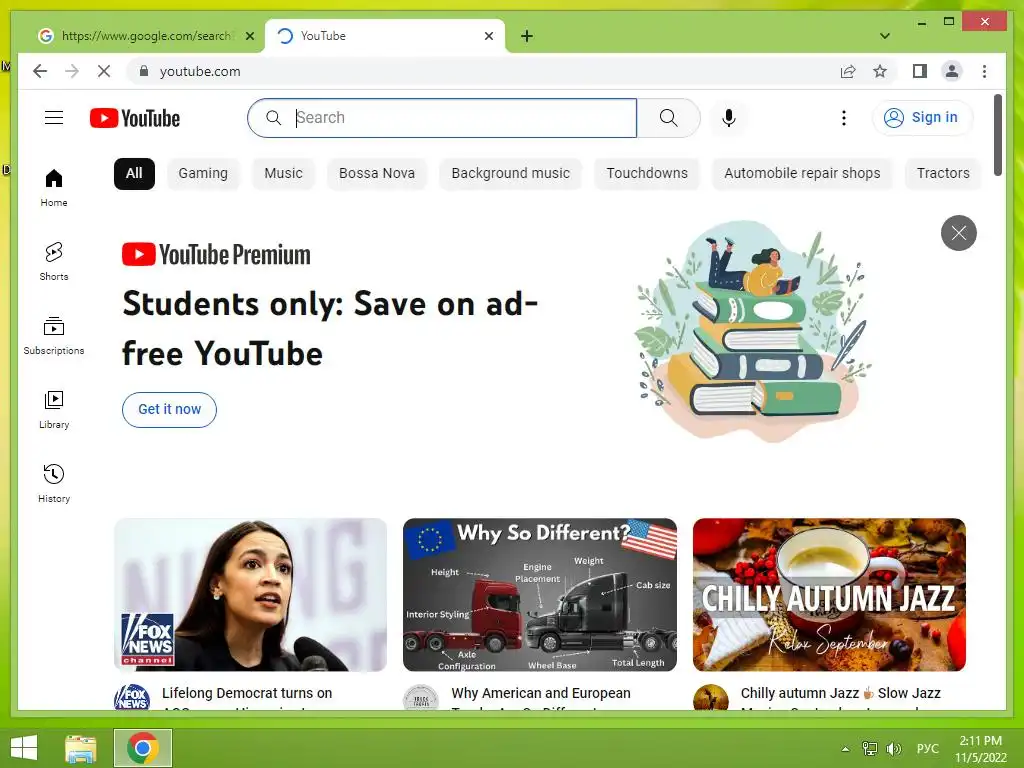Select the Music filter chip
Screen dimensions: 1024x768
pyautogui.click(x=283, y=174)
